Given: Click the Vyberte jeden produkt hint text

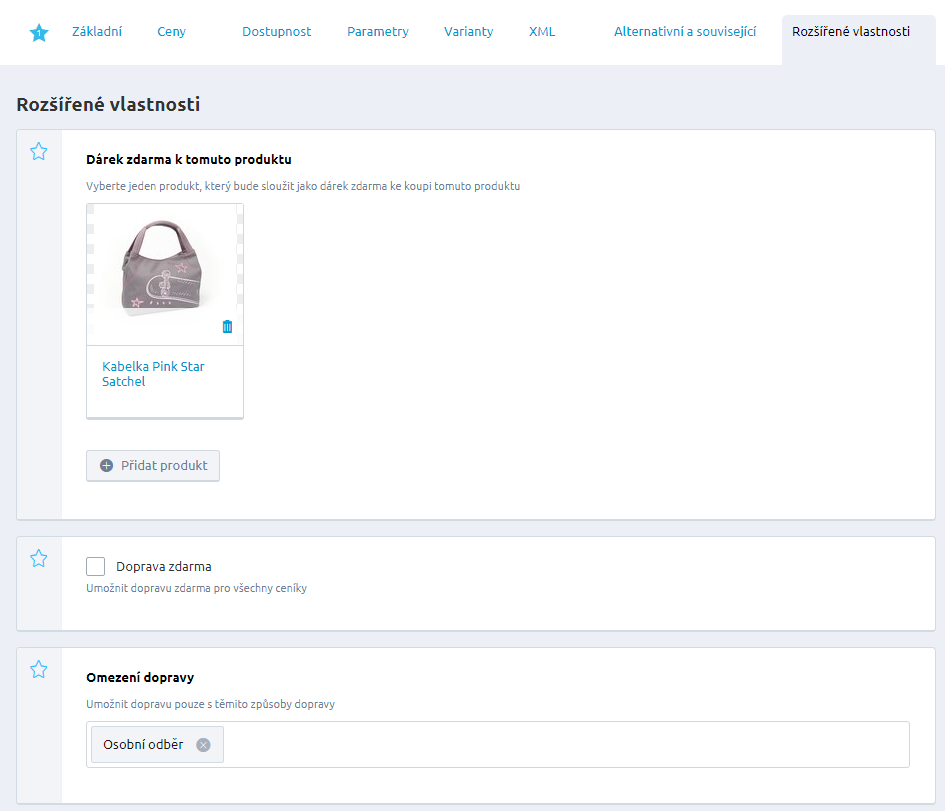Looking at the screenshot, I should pos(303,186).
